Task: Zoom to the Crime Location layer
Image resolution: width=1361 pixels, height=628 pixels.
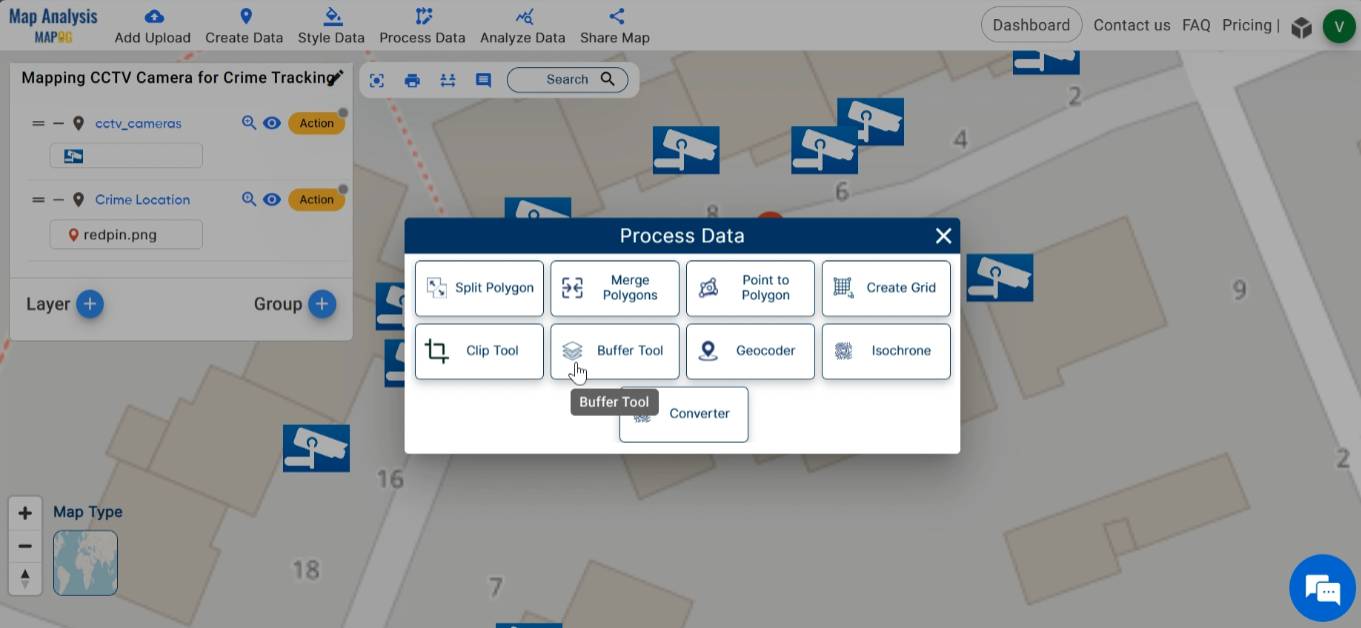Action: (x=249, y=199)
